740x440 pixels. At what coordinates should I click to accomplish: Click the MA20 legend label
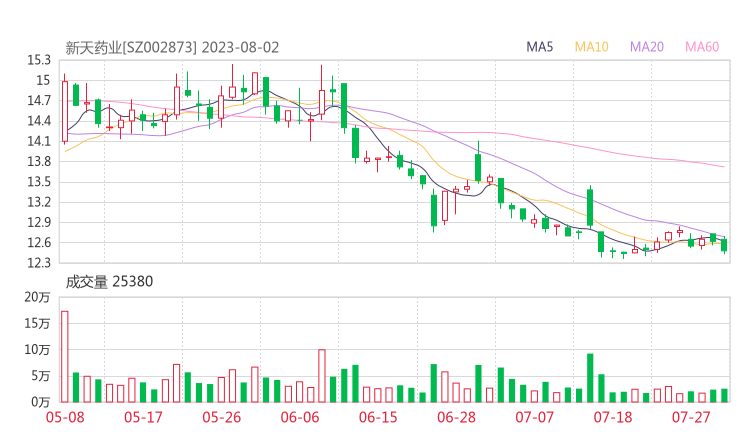point(647,47)
